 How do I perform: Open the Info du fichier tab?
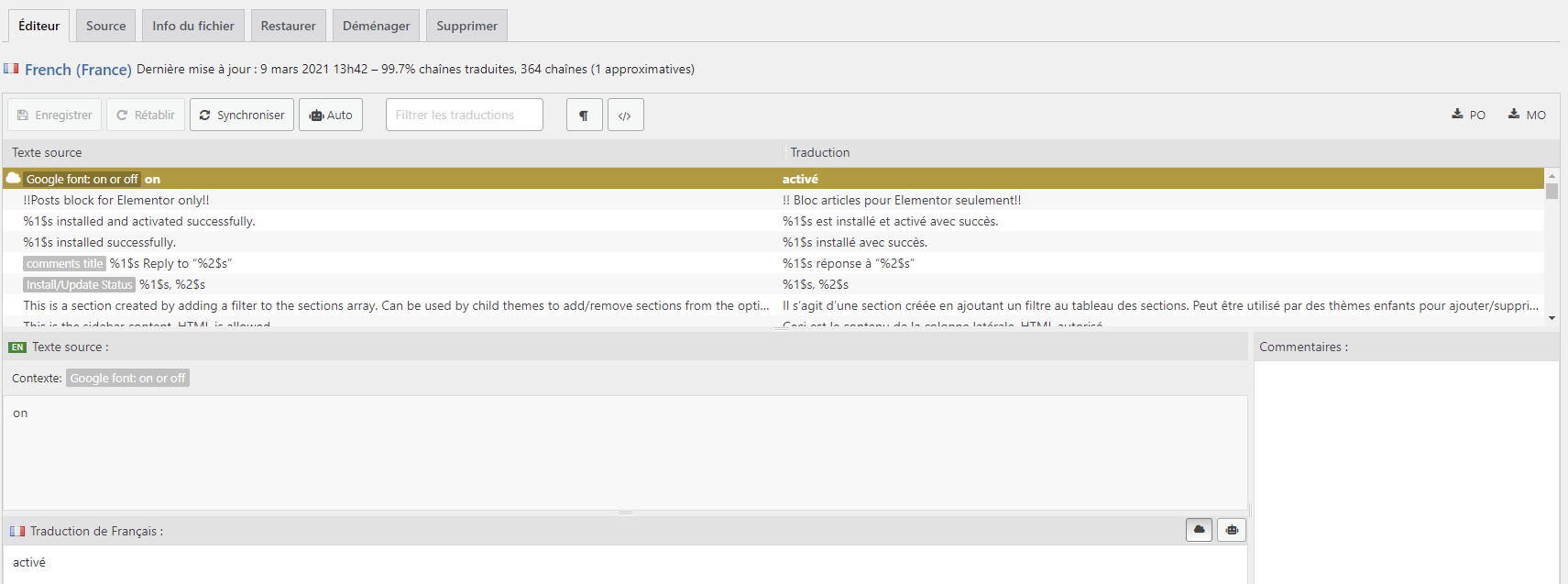coord(193,26)
